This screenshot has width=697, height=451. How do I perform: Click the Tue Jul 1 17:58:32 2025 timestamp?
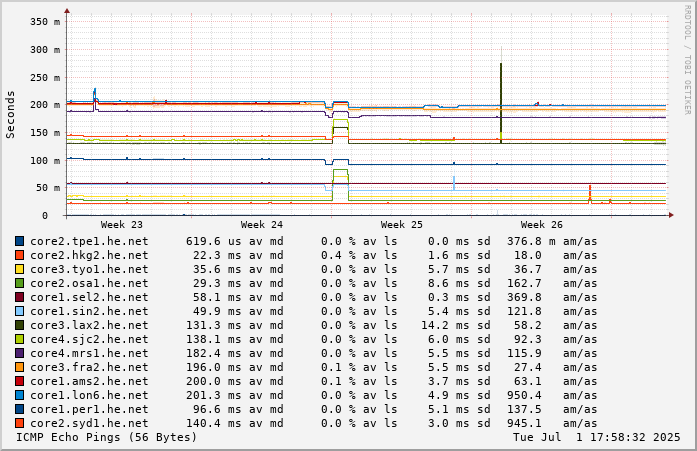[x=597, y=437]
